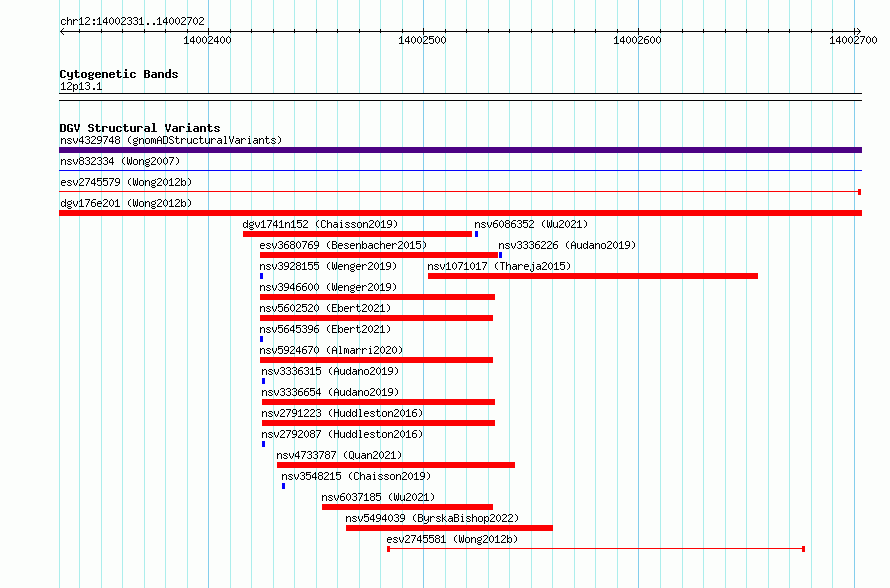Image resolution: width=890 pixels, height=588 pixels.
Task: Click nsv3336226 (Audano2019) label
Action: tap(567, 245)
